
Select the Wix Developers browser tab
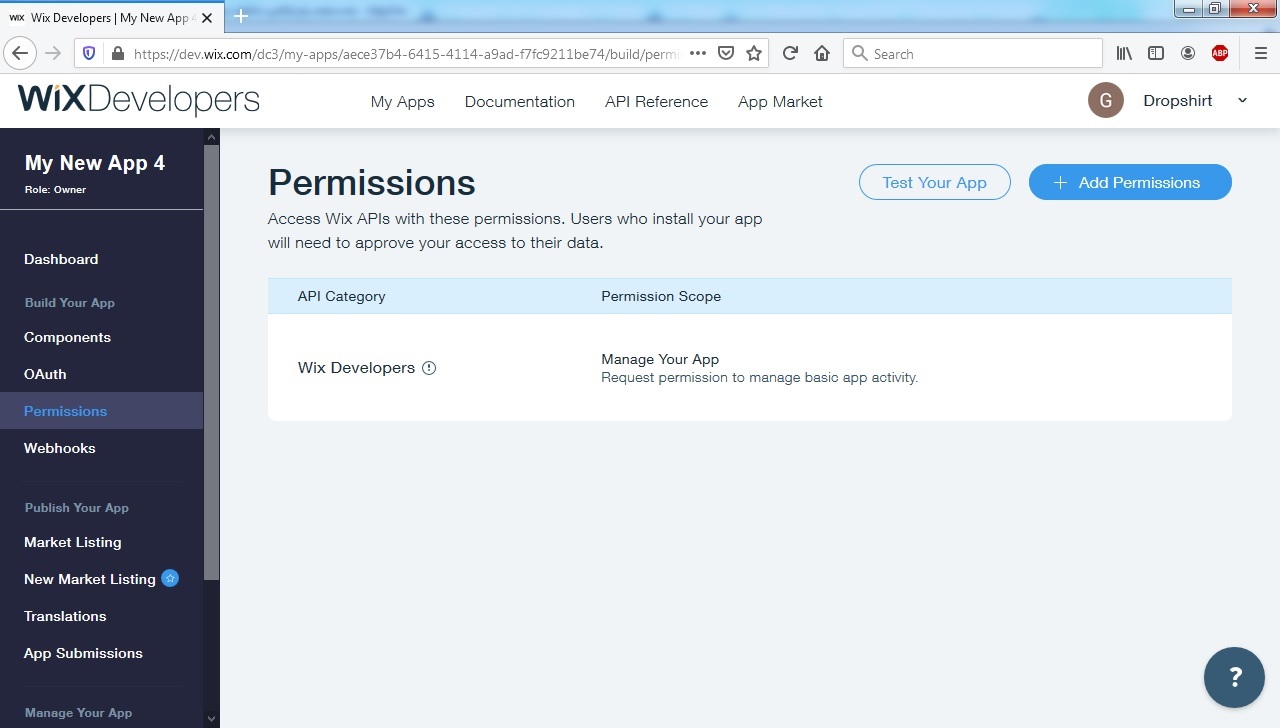coord(111,17)
